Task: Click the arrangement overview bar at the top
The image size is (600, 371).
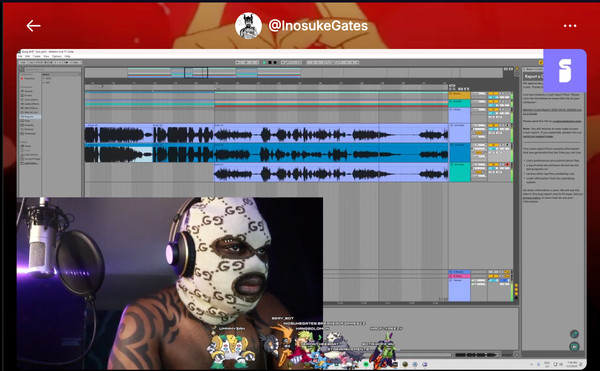Action: 293,72
